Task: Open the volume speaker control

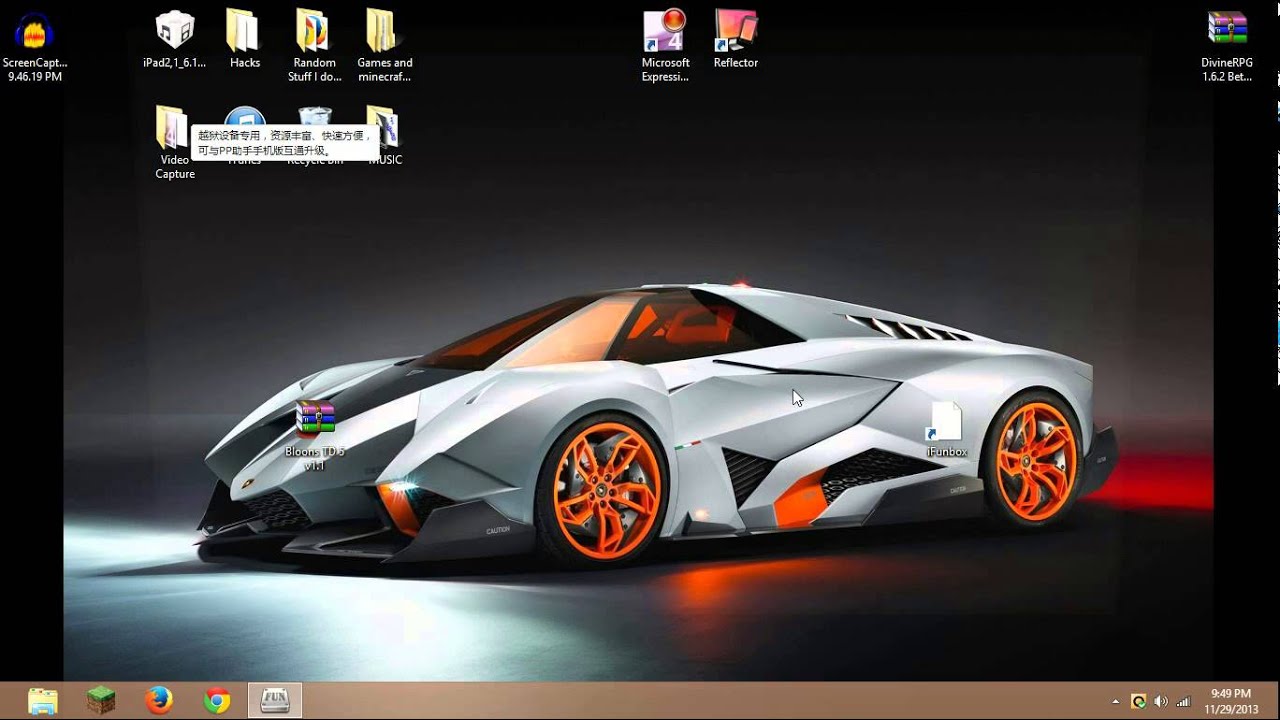Action: pyautogui.click(x=1161, y=702)
